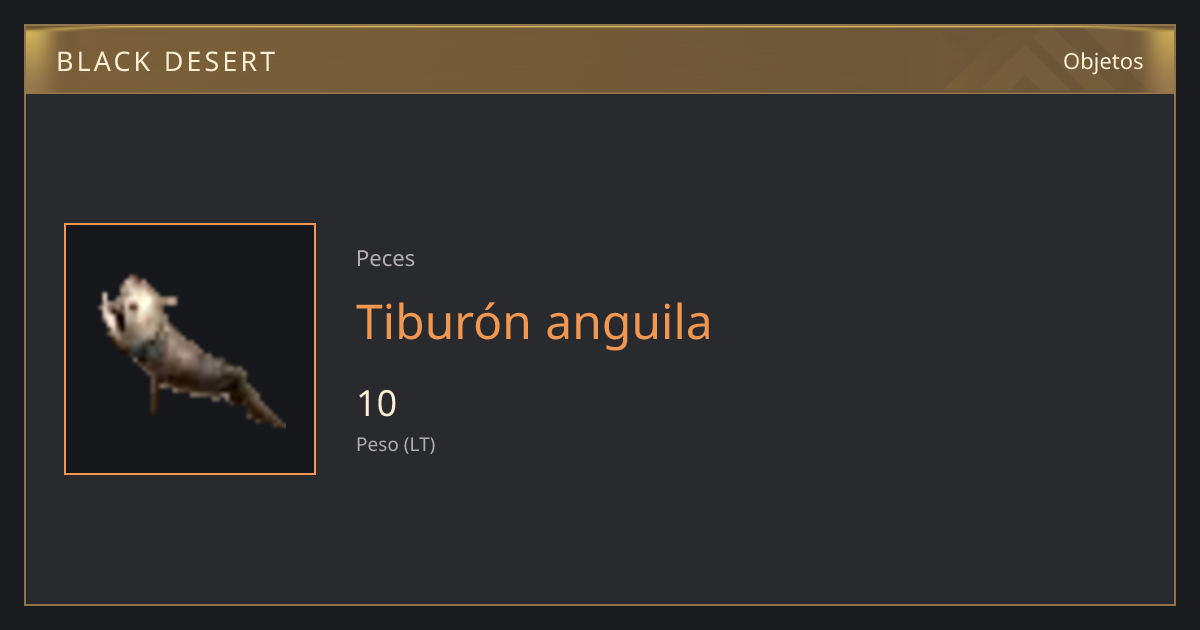Select the word BLACK in the header
Viewport: 1200px width, 630px height.
[x=102, y=62]
